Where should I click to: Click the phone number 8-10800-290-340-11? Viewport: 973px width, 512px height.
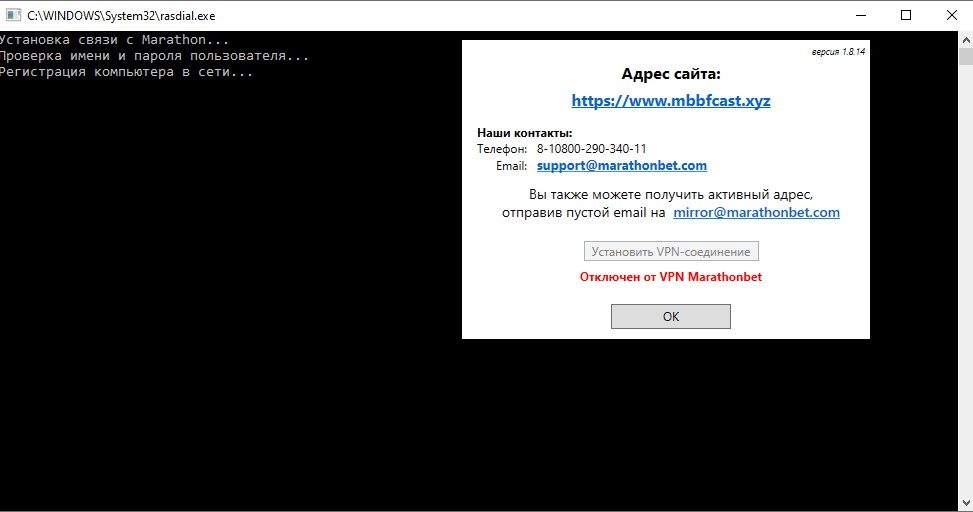tap(591, 149)
